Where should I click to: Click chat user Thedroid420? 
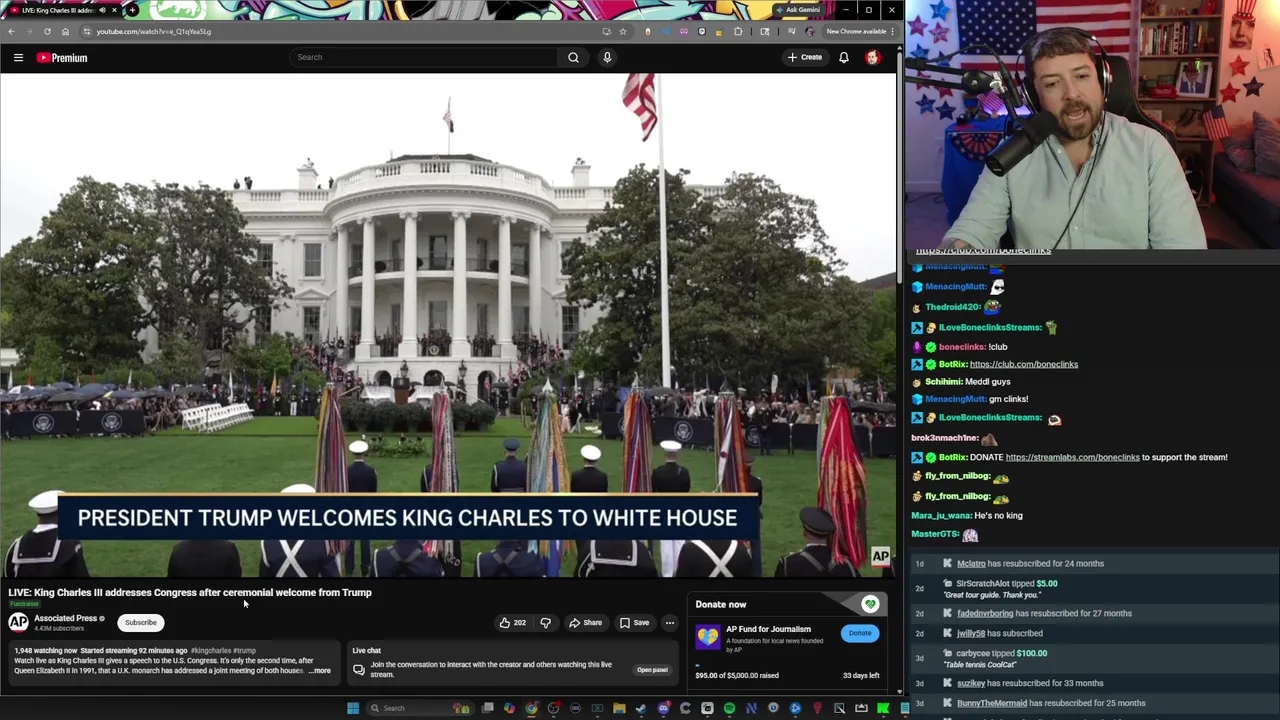952,307
